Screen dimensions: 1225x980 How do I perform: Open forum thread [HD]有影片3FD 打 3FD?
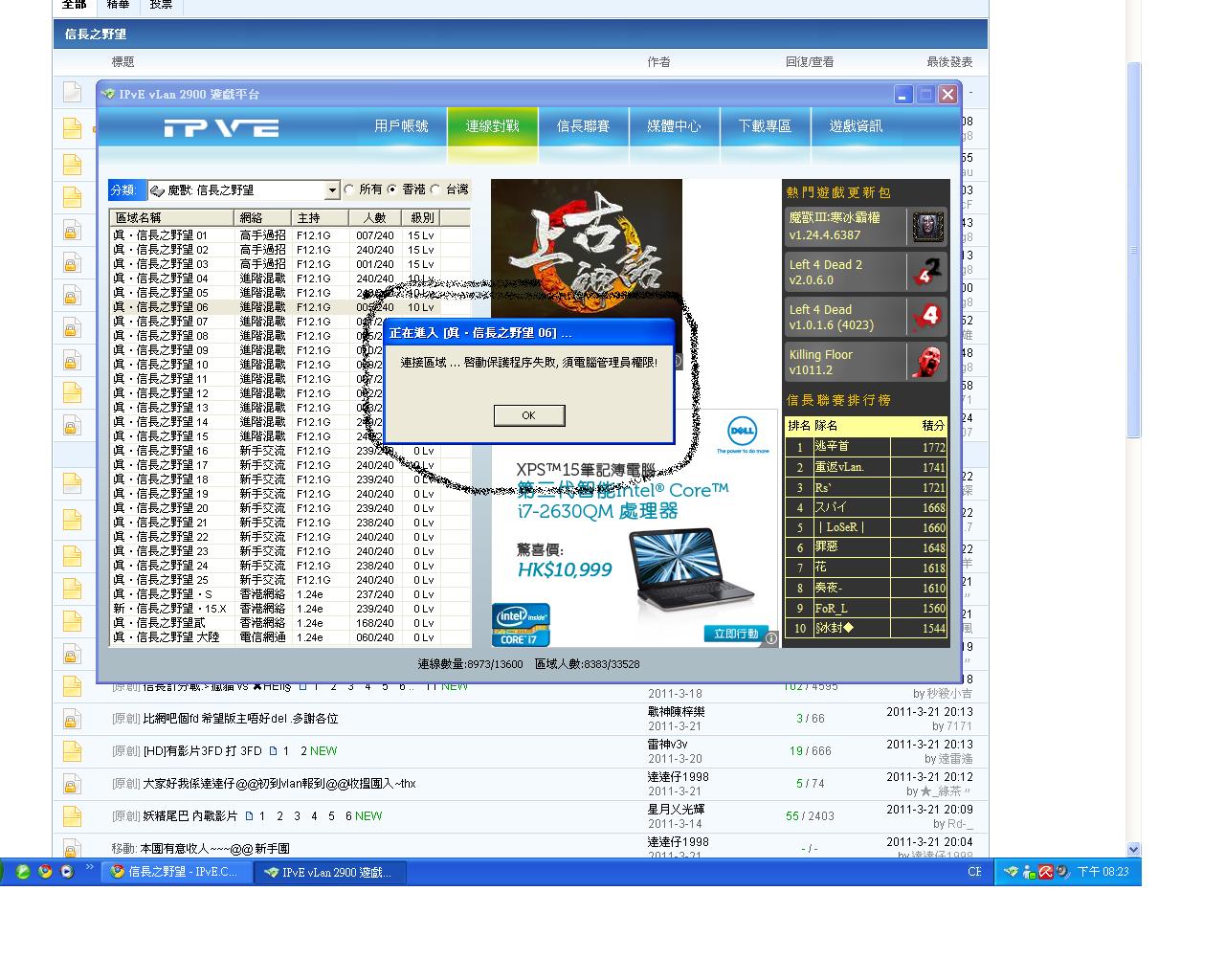pos(202,751)
